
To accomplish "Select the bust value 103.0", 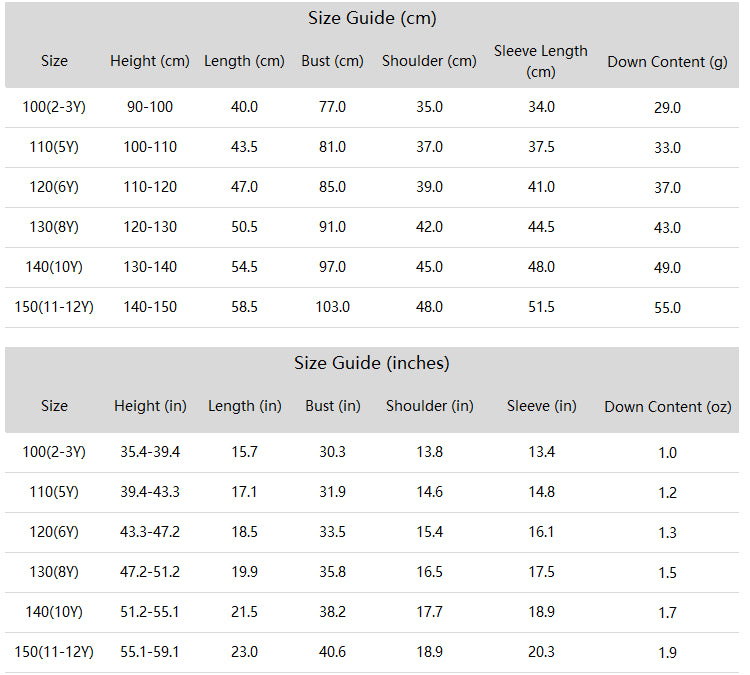I will tap(332, 307).
